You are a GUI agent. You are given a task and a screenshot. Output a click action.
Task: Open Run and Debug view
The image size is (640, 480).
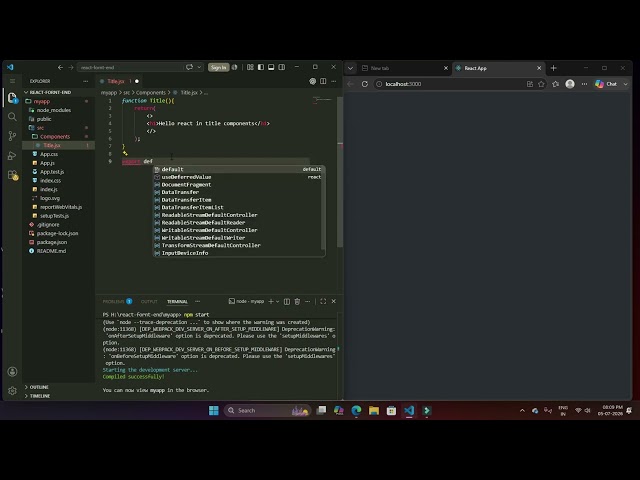pyautogui.click(x=12, y=156)
